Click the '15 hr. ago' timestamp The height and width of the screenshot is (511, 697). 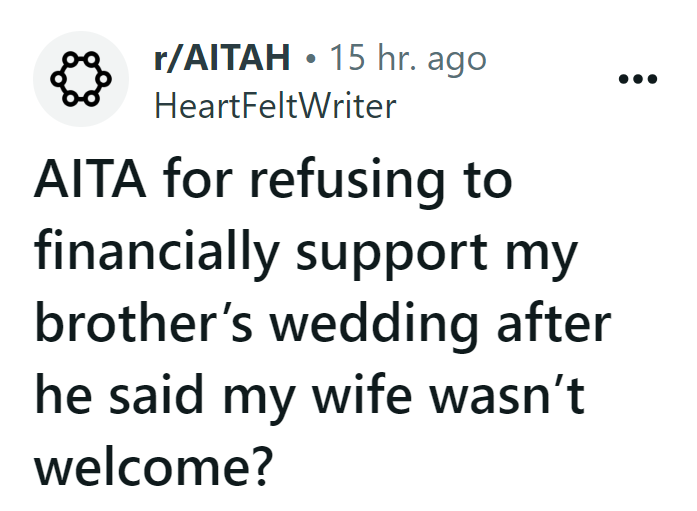pos(407,60)
